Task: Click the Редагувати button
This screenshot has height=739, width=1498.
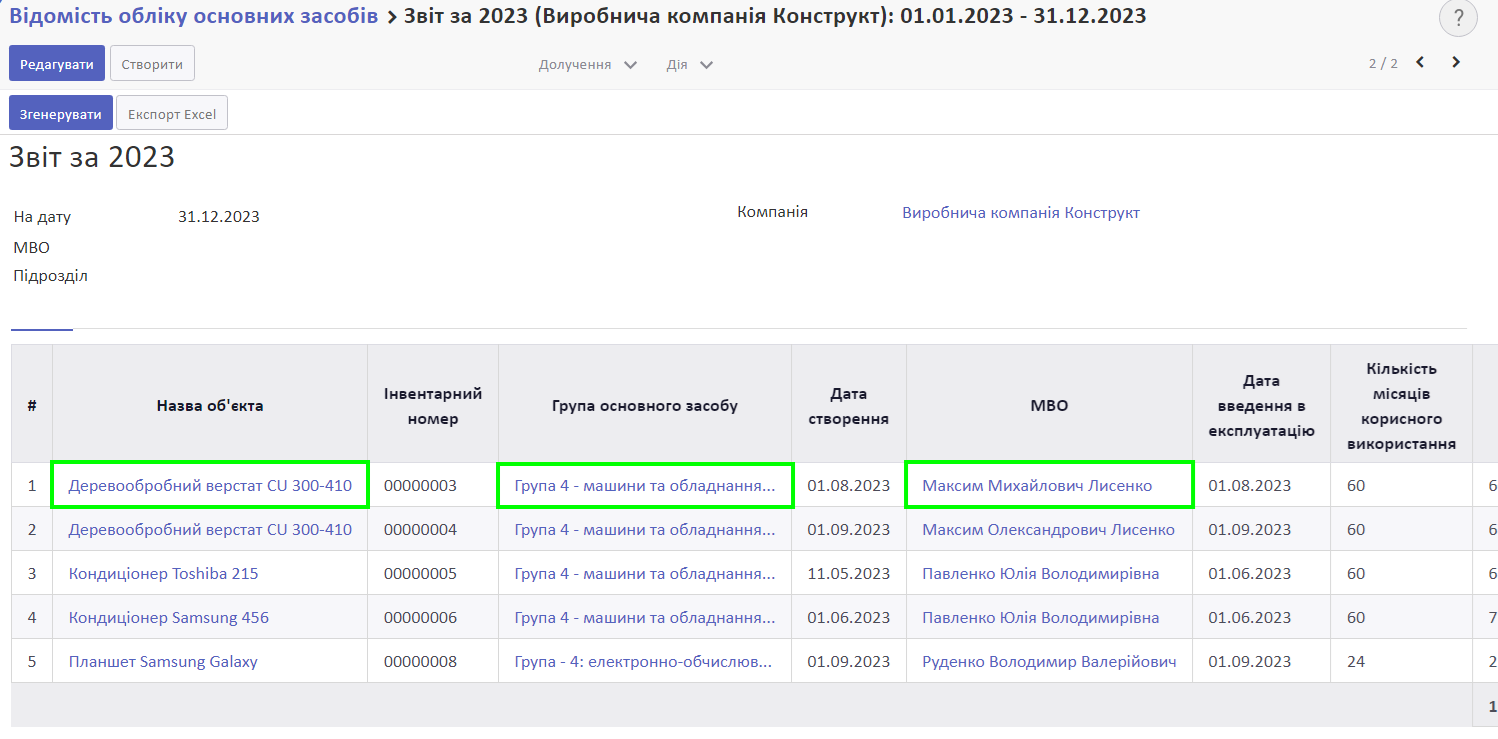Action: pos(57,64)
